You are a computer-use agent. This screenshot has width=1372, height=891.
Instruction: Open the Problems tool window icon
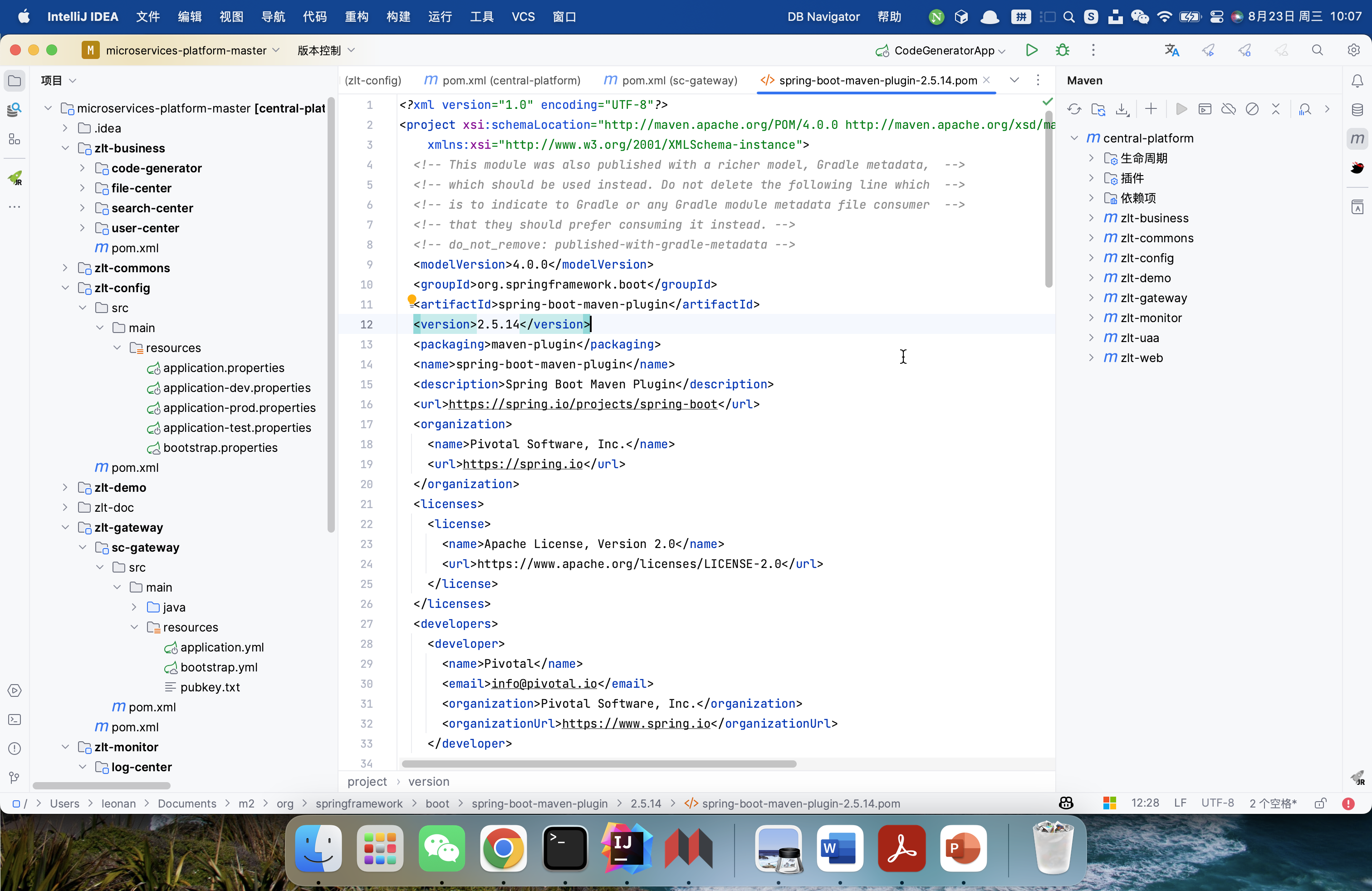(15, 748)
